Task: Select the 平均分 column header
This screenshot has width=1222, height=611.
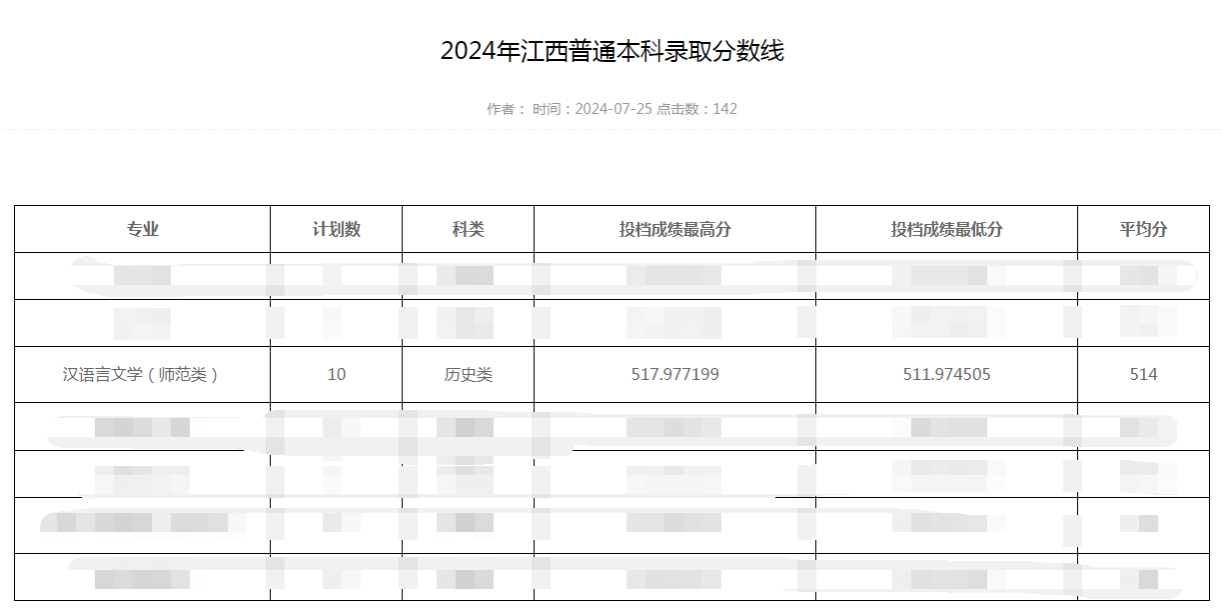Action: (x=1143, y=229)
